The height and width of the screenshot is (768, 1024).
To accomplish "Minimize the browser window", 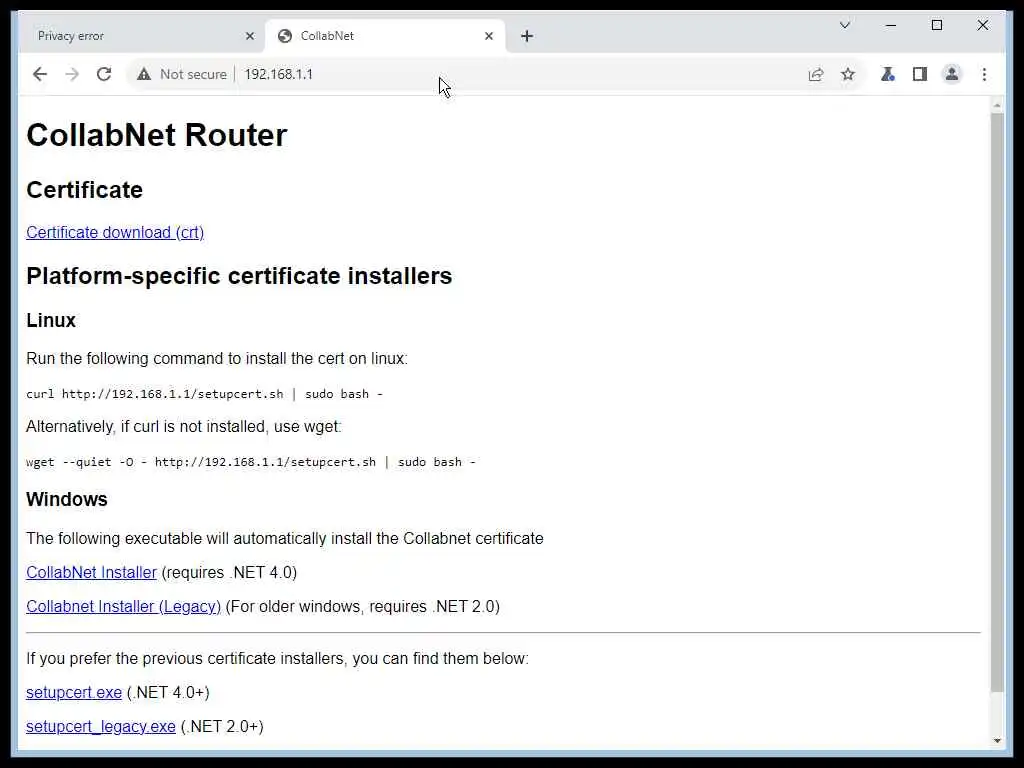I will pyautogui.click(x=891, y=25).
